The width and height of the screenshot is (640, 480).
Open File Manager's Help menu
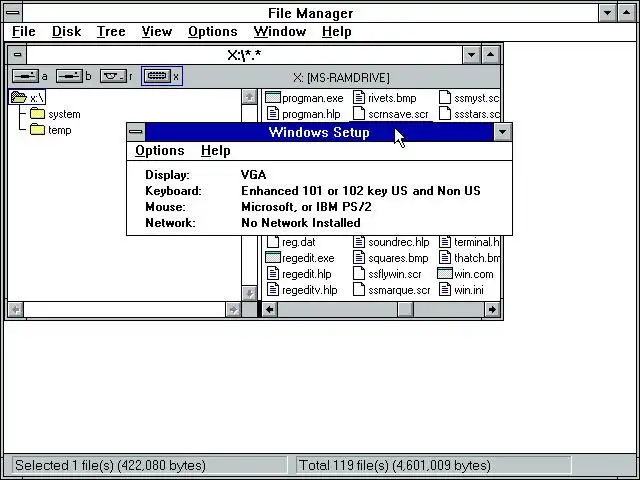pyautogui.click(x=336, y=32)
